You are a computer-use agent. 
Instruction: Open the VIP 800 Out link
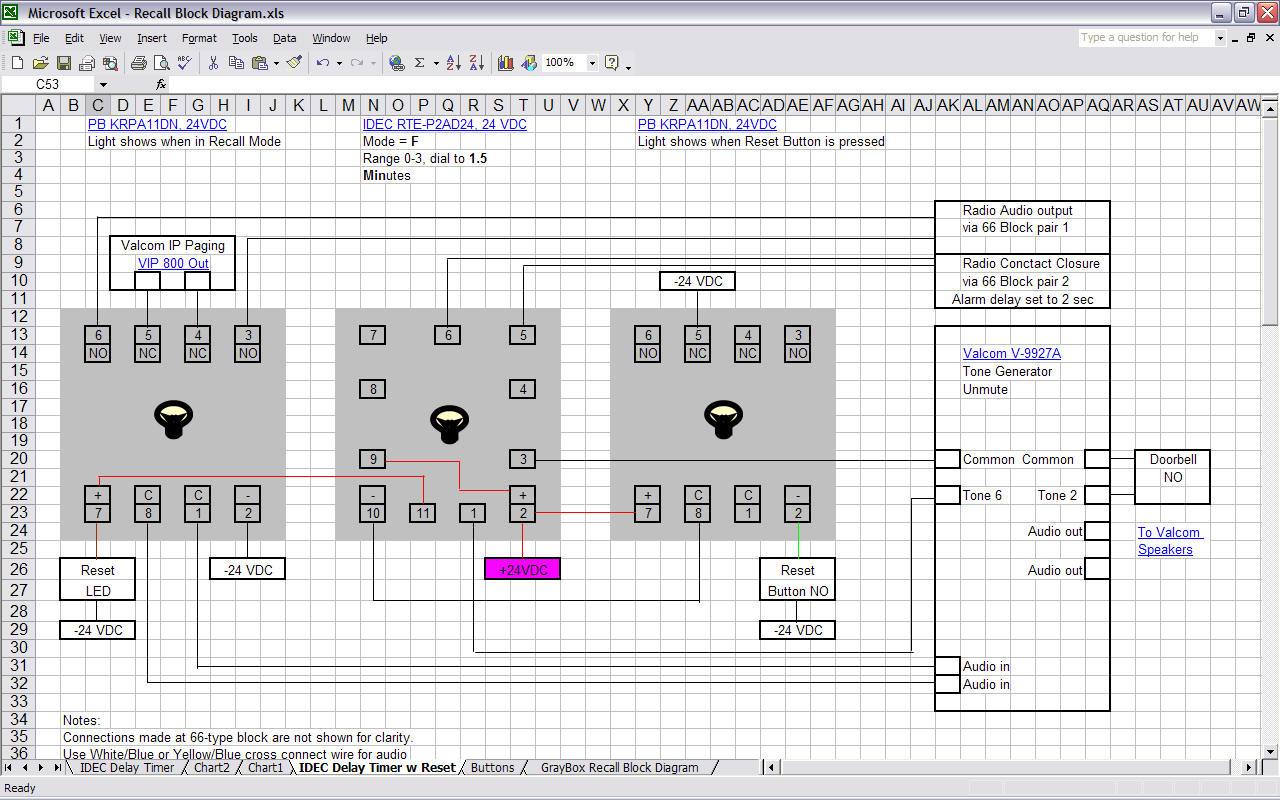coord(173,263)
